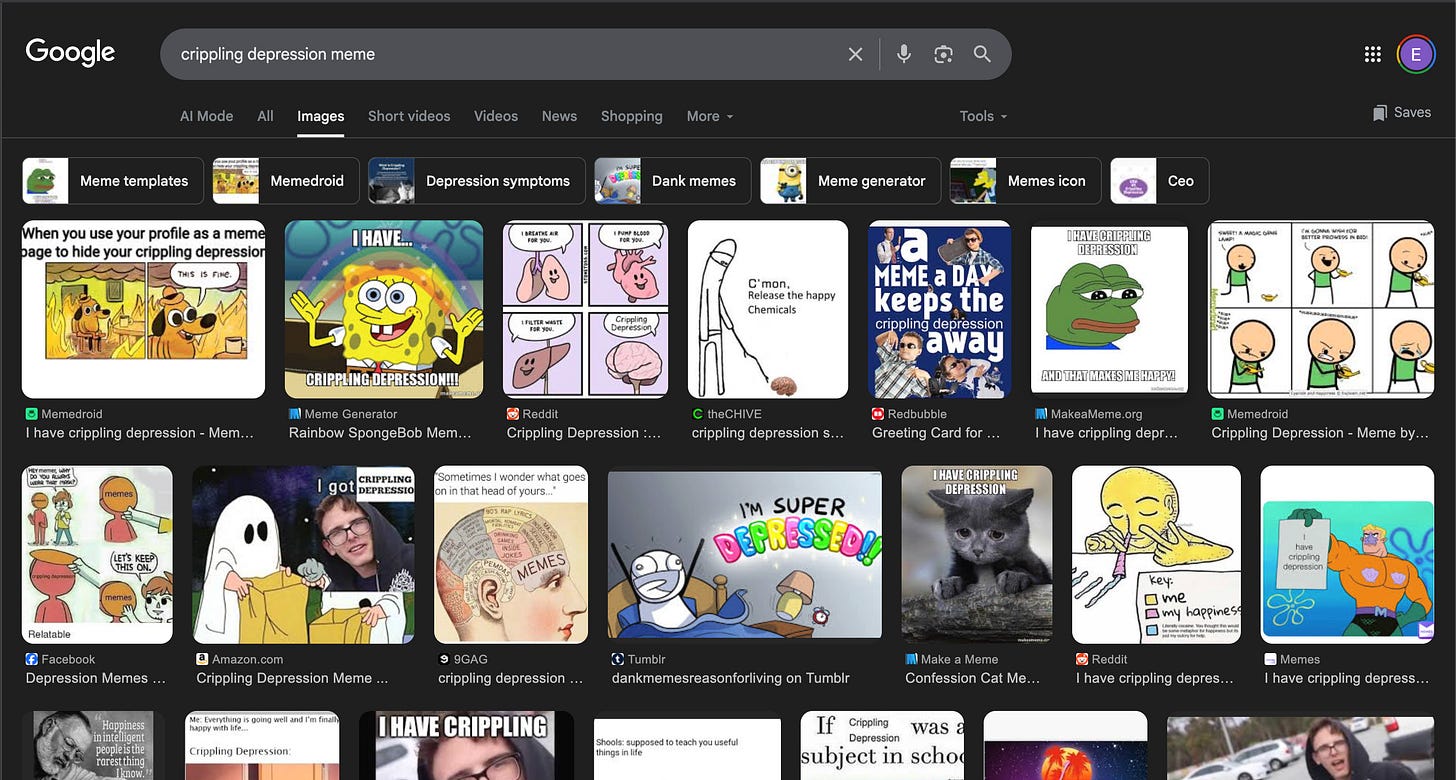The image size is (1456, 780).
Task: Open the Release the happy chemicals image
Action: 768,310
